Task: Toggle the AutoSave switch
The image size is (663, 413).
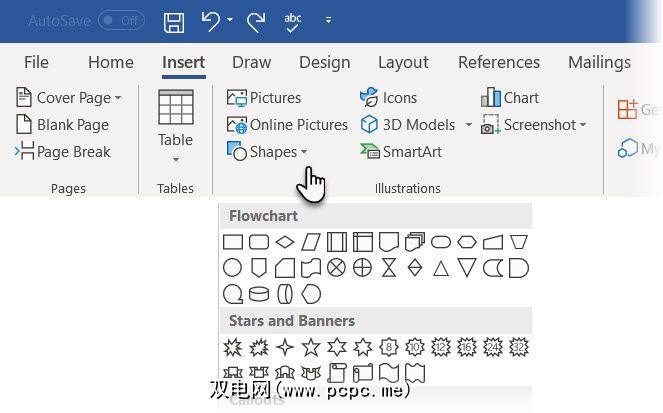Action: point(120,21)
